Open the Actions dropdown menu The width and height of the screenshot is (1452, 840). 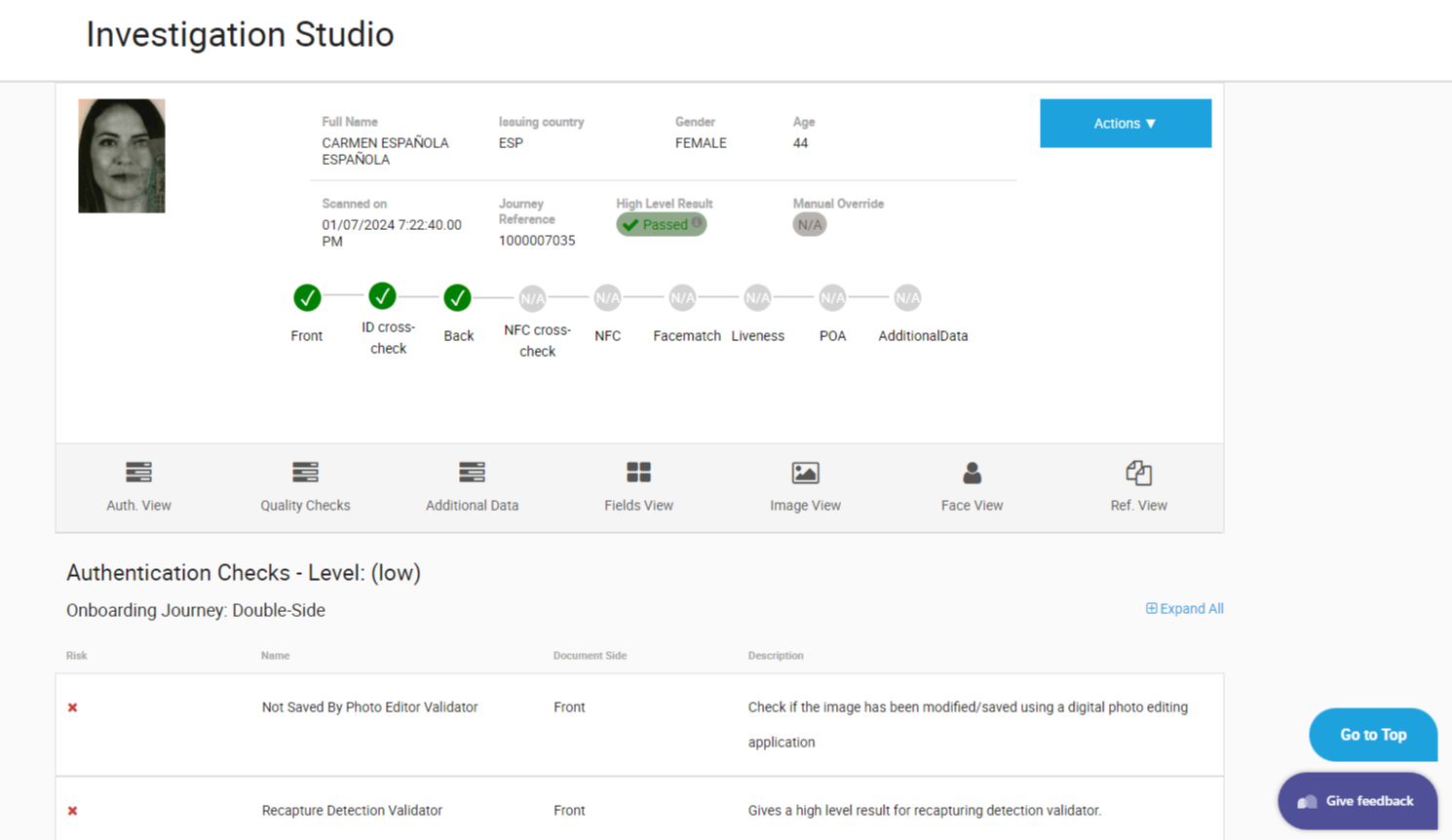coord(1125,124)
